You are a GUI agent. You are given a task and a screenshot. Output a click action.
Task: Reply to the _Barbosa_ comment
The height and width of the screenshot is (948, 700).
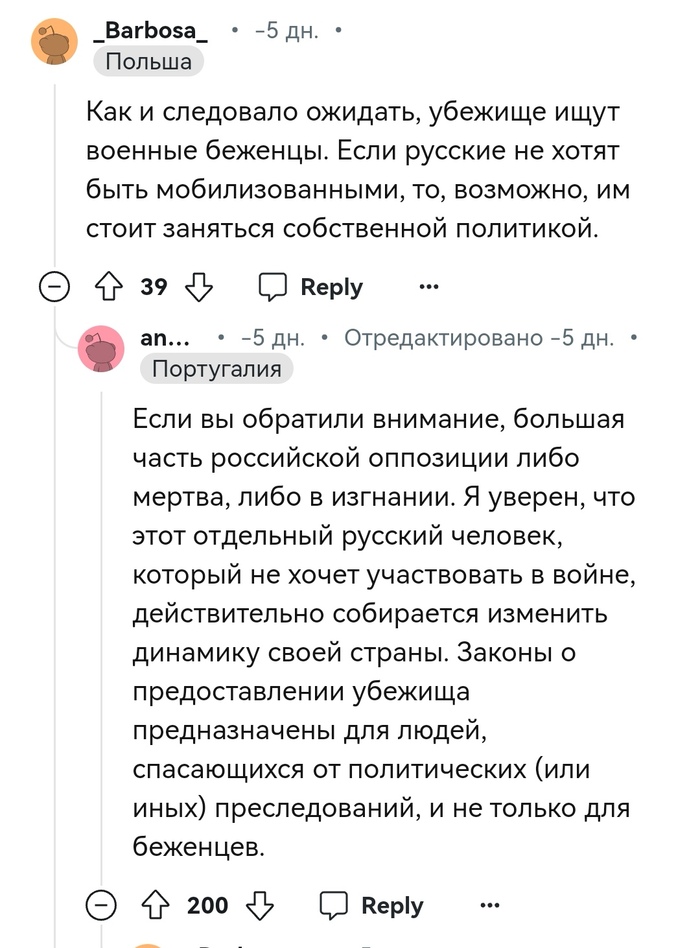click(x=311, y=287)
